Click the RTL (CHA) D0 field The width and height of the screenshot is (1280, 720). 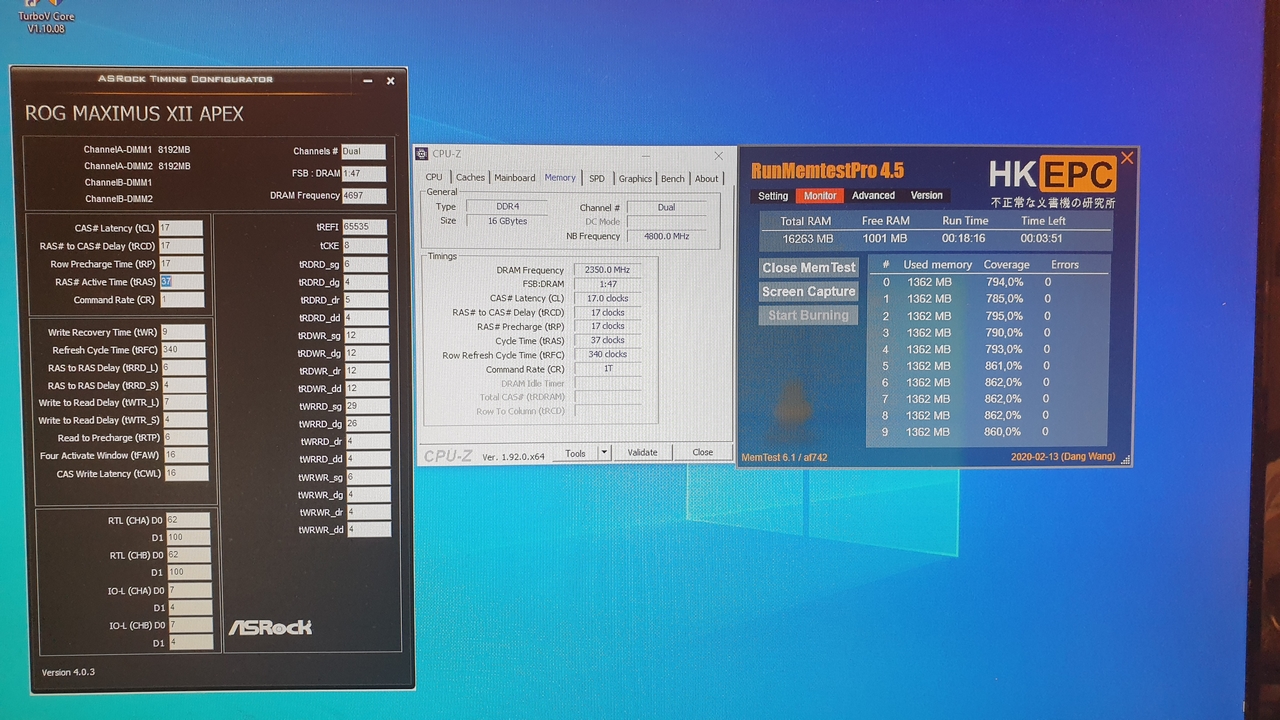[x=188, y=520]
